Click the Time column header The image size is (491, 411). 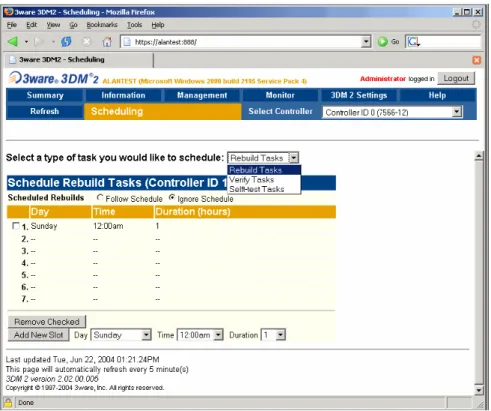(123, 212)
